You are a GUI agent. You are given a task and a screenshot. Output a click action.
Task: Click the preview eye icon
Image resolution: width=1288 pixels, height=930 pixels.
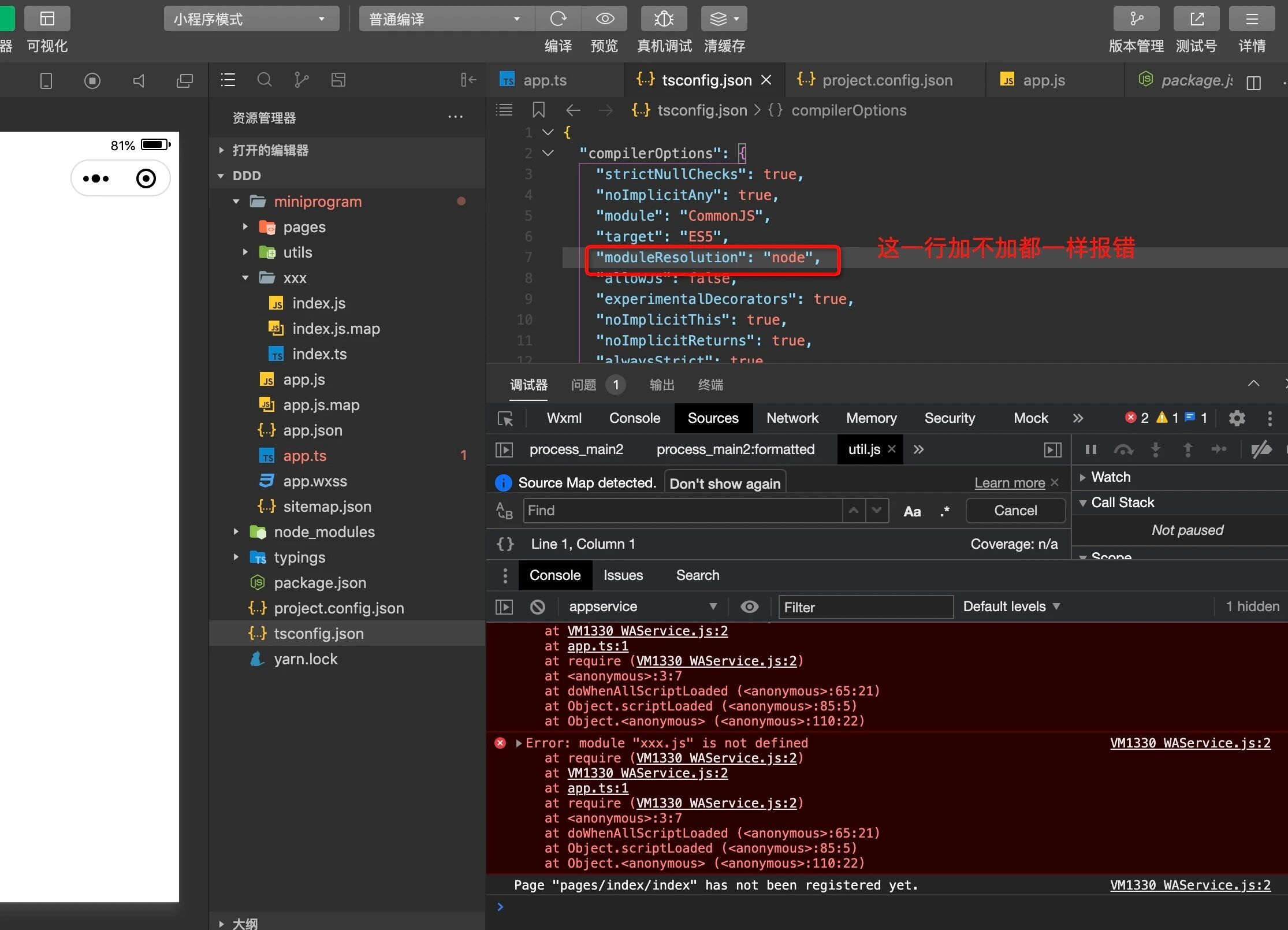tap(604, 19)
